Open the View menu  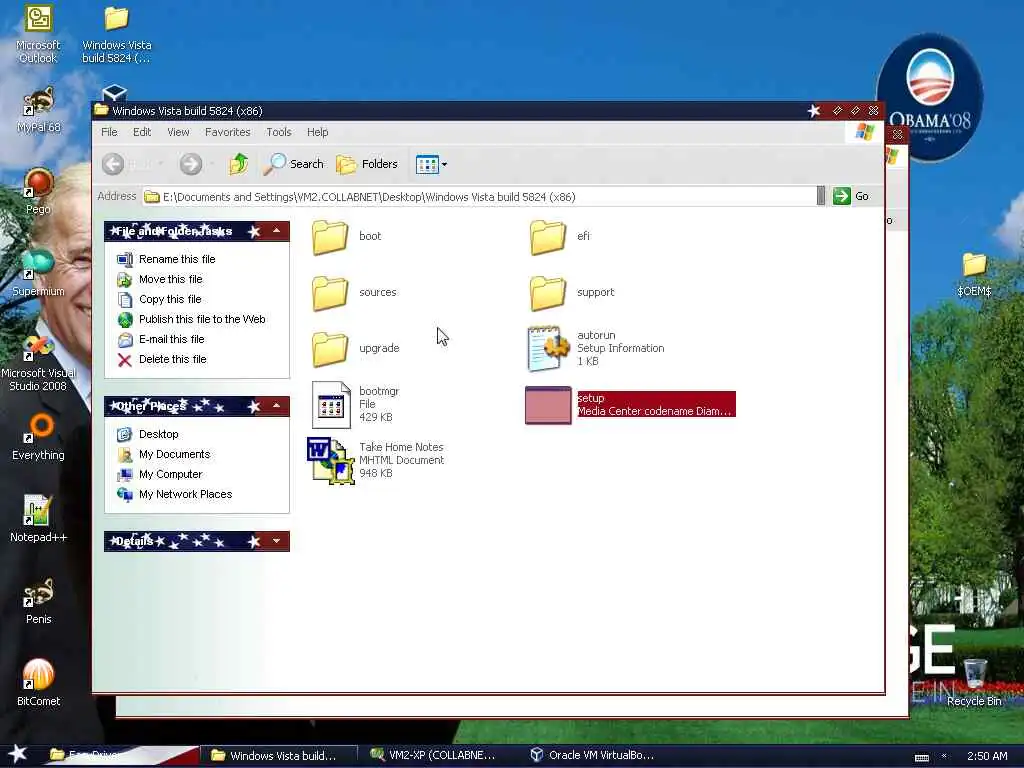tap(178, 132)
